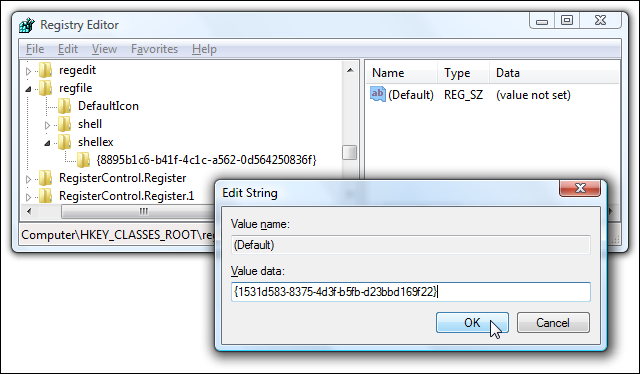Expand the RegisterControl.Register.1 key

click(x=28, y=196)
